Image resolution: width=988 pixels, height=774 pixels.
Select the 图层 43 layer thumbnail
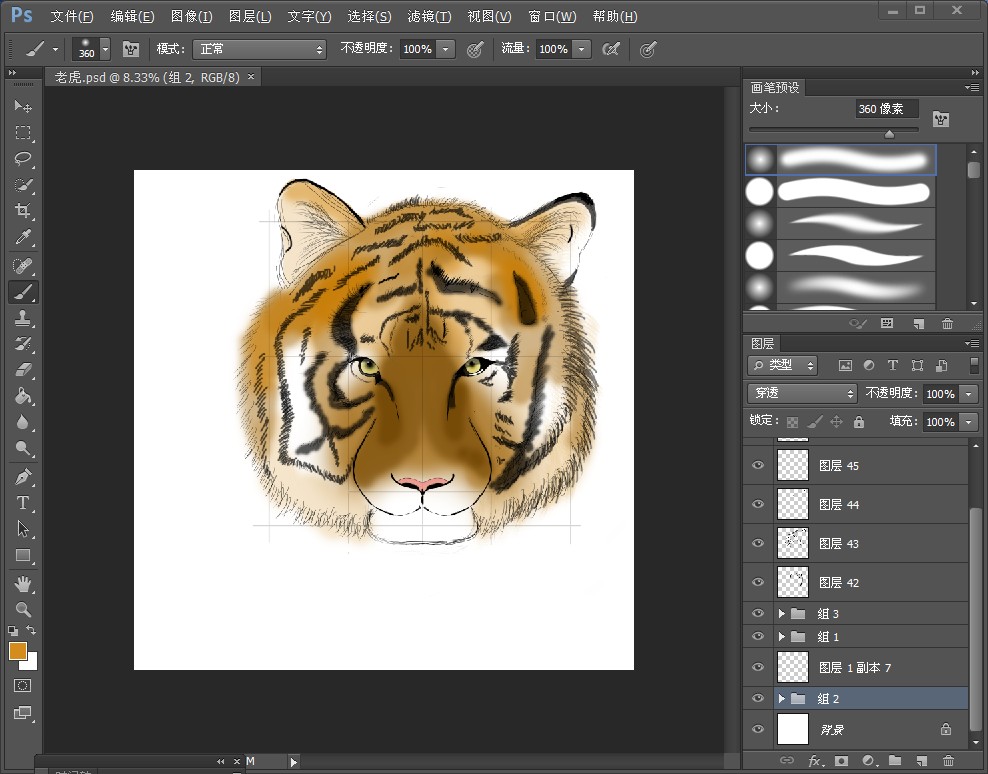coord(793,543)
